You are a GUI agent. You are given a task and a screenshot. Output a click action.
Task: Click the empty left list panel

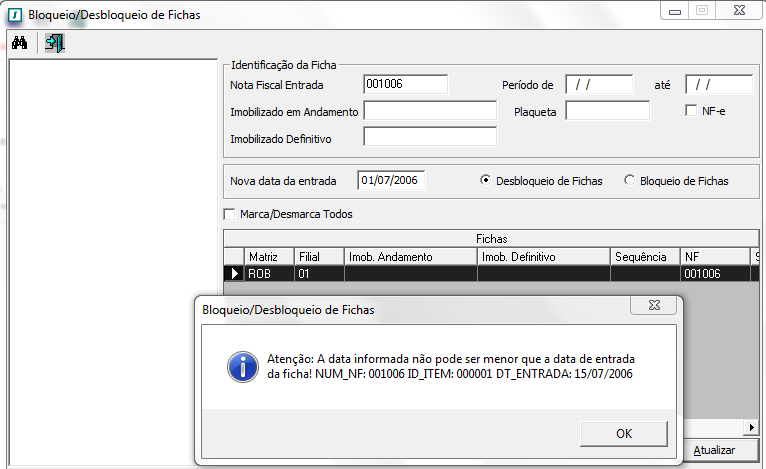pos(113,262)
